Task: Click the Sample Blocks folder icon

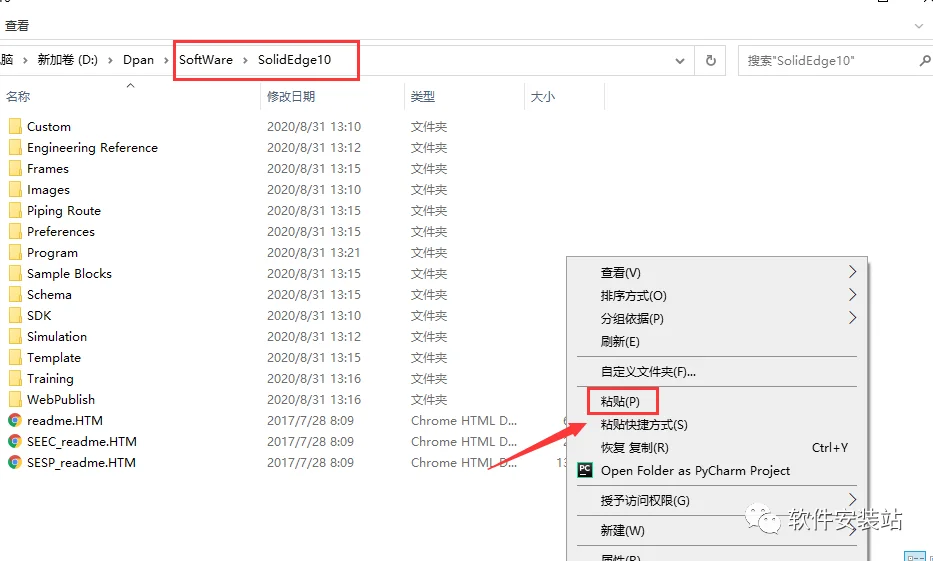Action: coord(15,274)
